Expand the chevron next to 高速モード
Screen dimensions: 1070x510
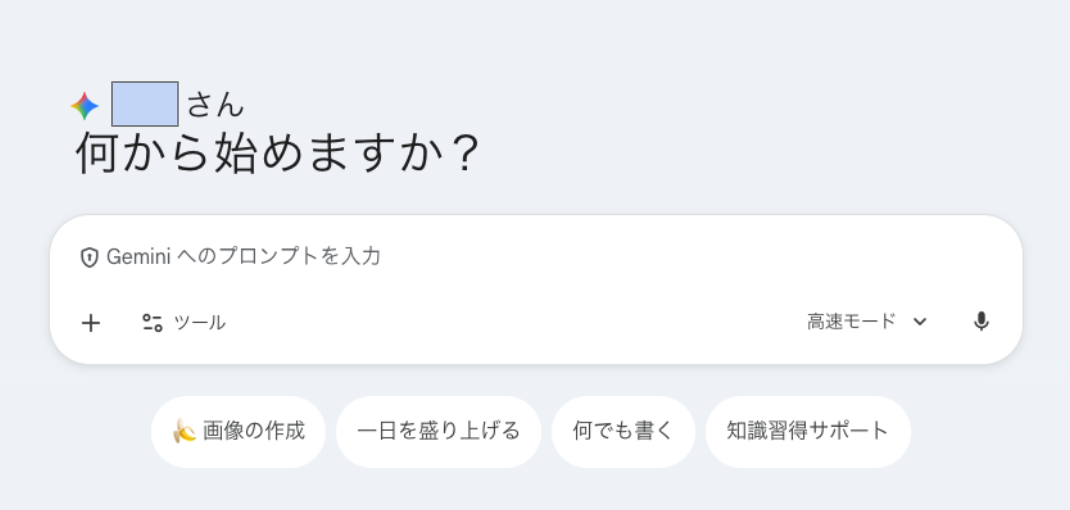pos(921,322)
